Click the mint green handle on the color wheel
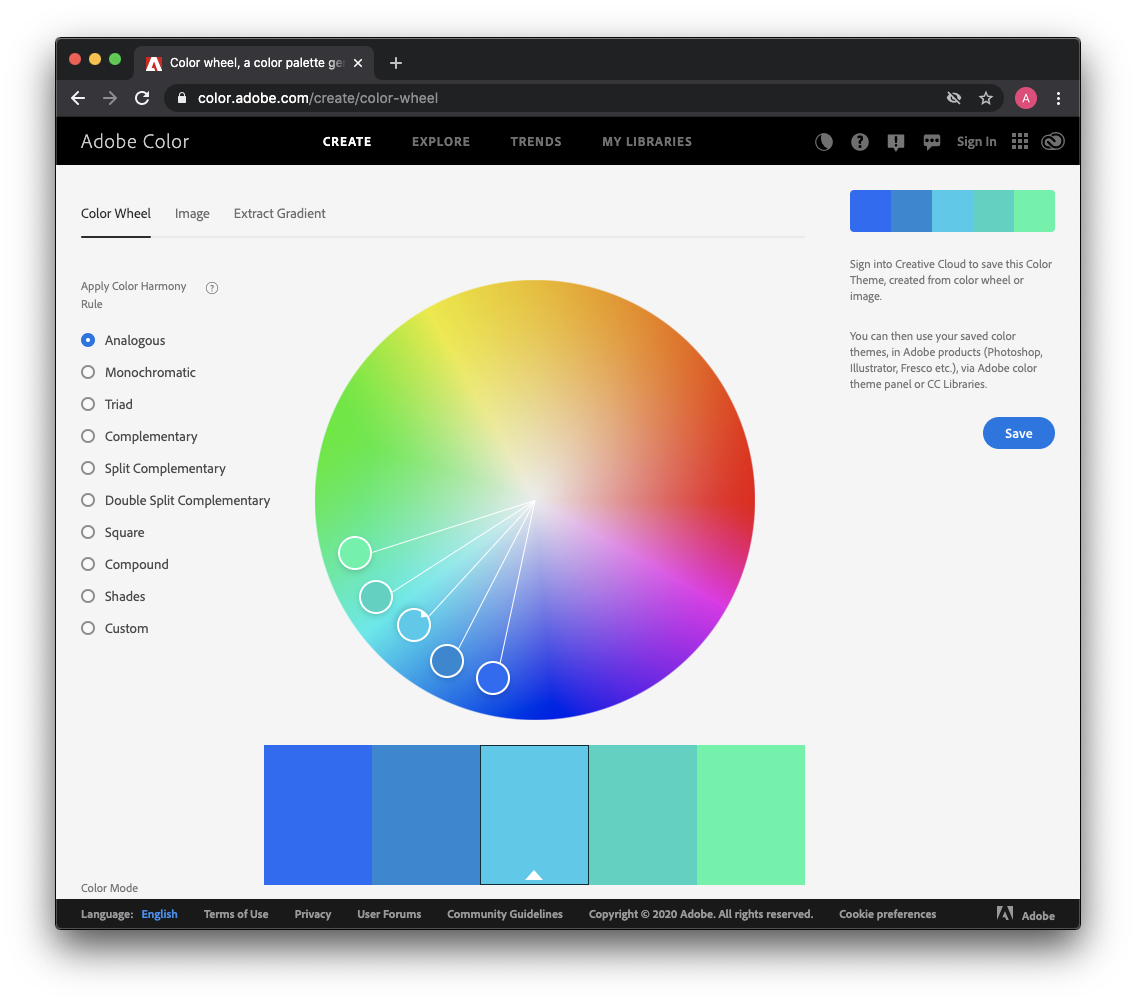The image size is (1136, 1003). point(355,553)
